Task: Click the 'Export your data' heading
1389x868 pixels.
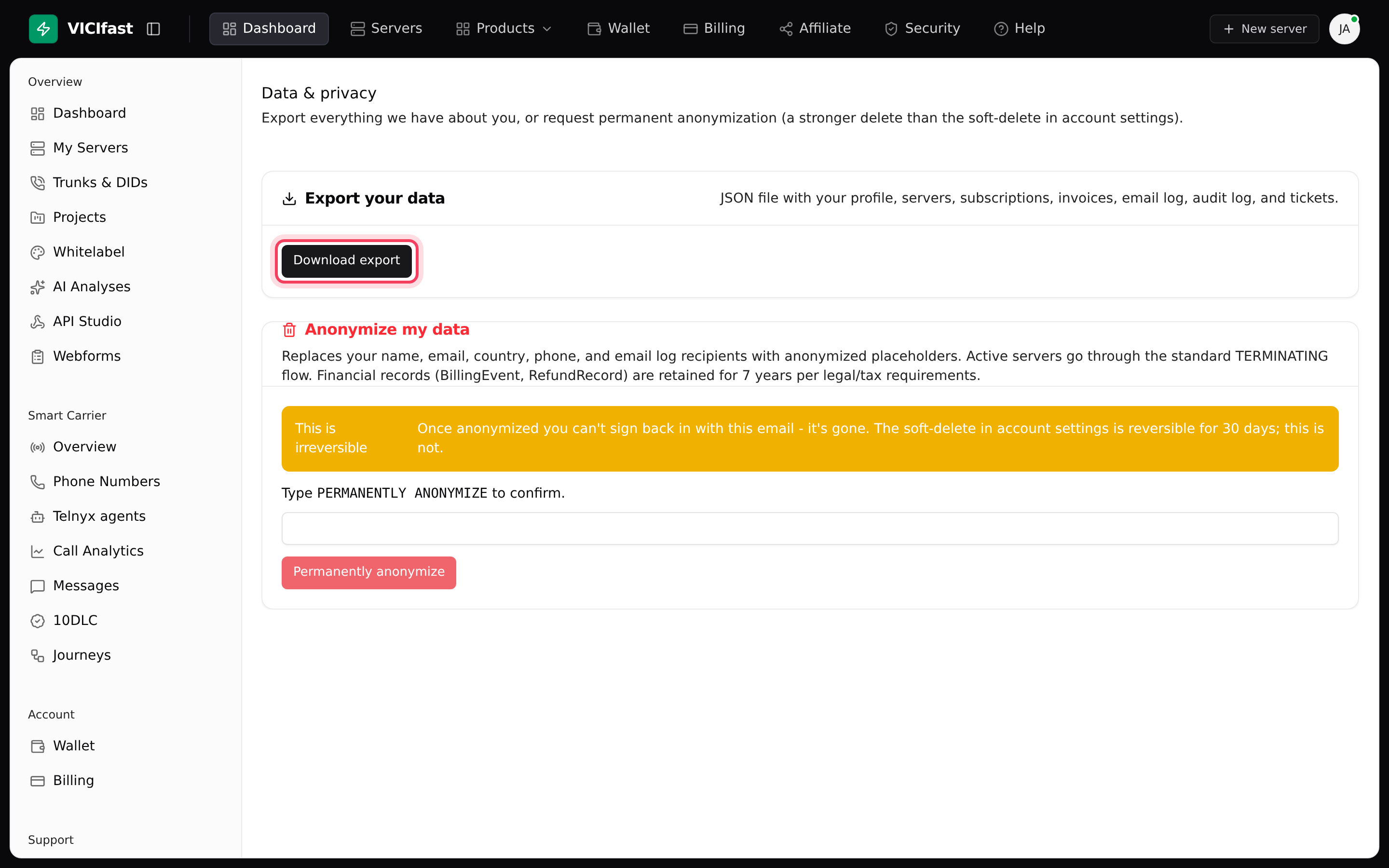Action: tap(375, 198)
